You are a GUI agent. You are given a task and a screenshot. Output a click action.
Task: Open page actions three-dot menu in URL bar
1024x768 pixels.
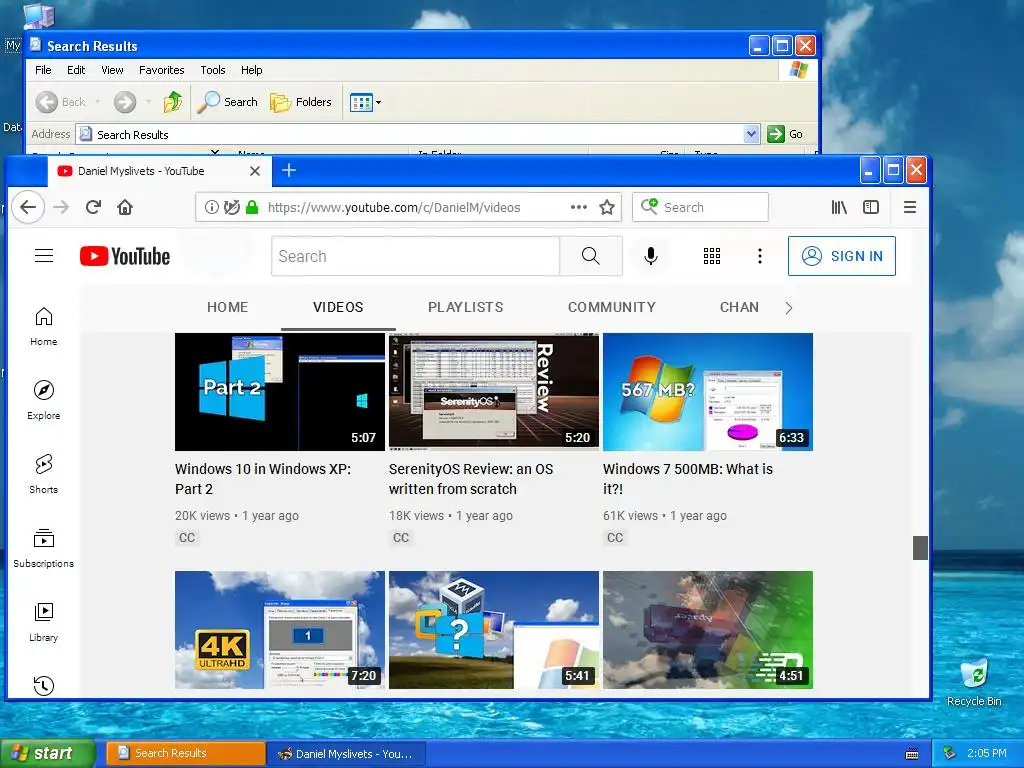[x=579, y=207]
